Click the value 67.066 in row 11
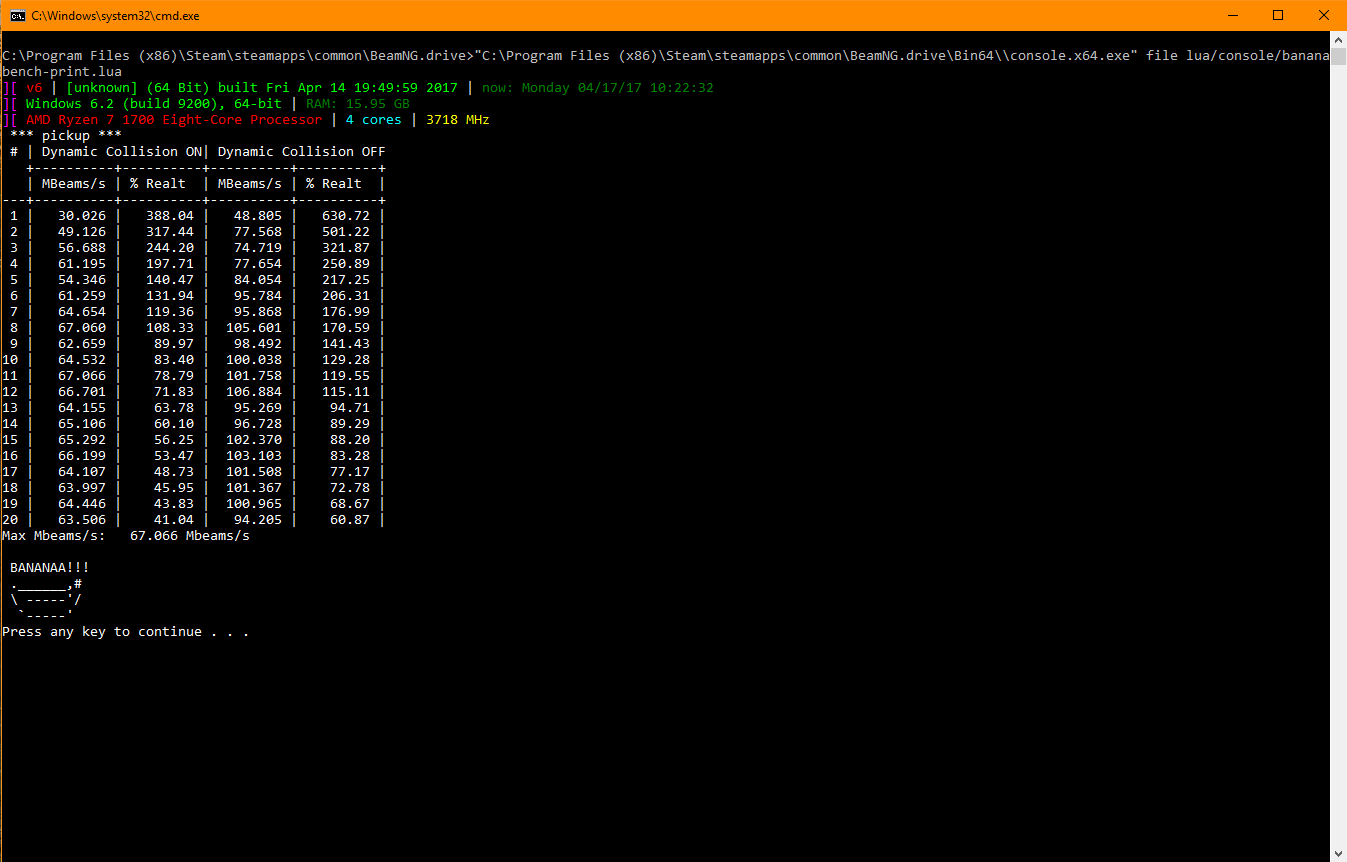Image resolution: width=1347 pixels, height=862 pixels. click(x=82, y=376)
